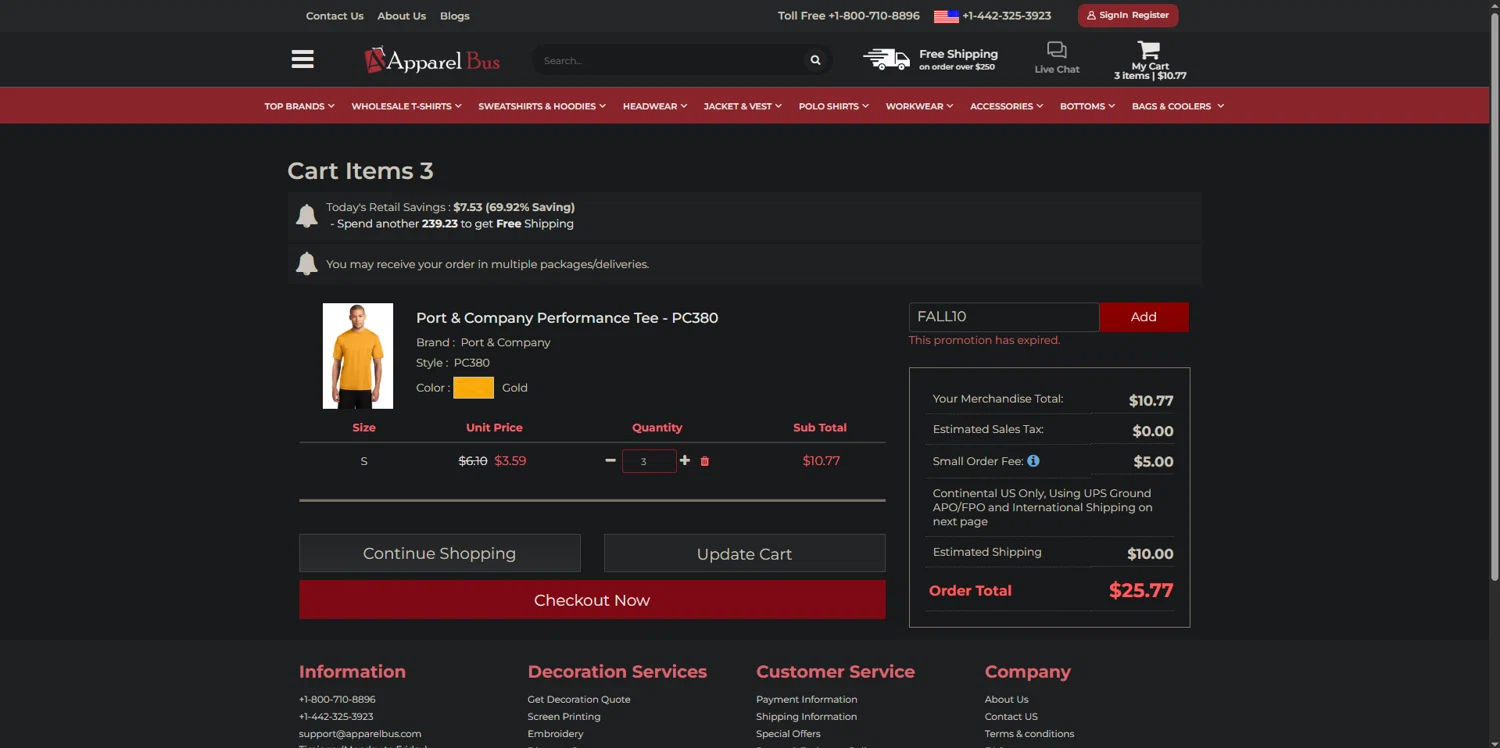Open footer About Us link
Screen dimensions: 1500x748
[x=1006, y=699]
